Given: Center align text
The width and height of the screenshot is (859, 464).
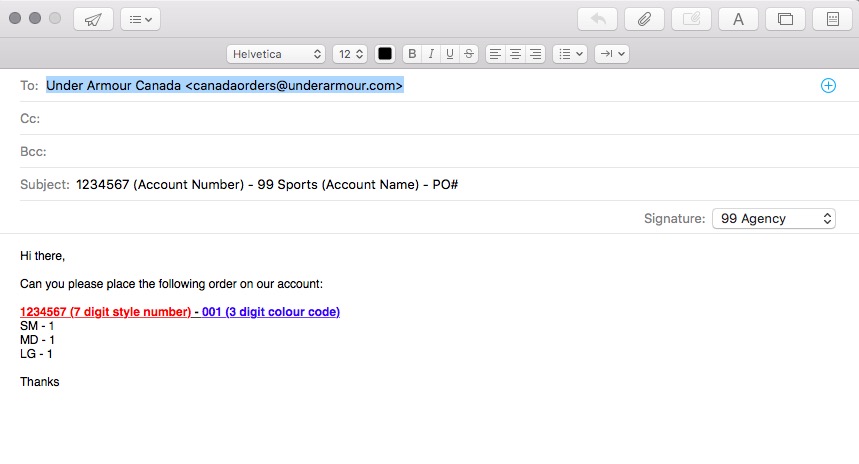Looking at the screenshot, I should click(516, 54).
